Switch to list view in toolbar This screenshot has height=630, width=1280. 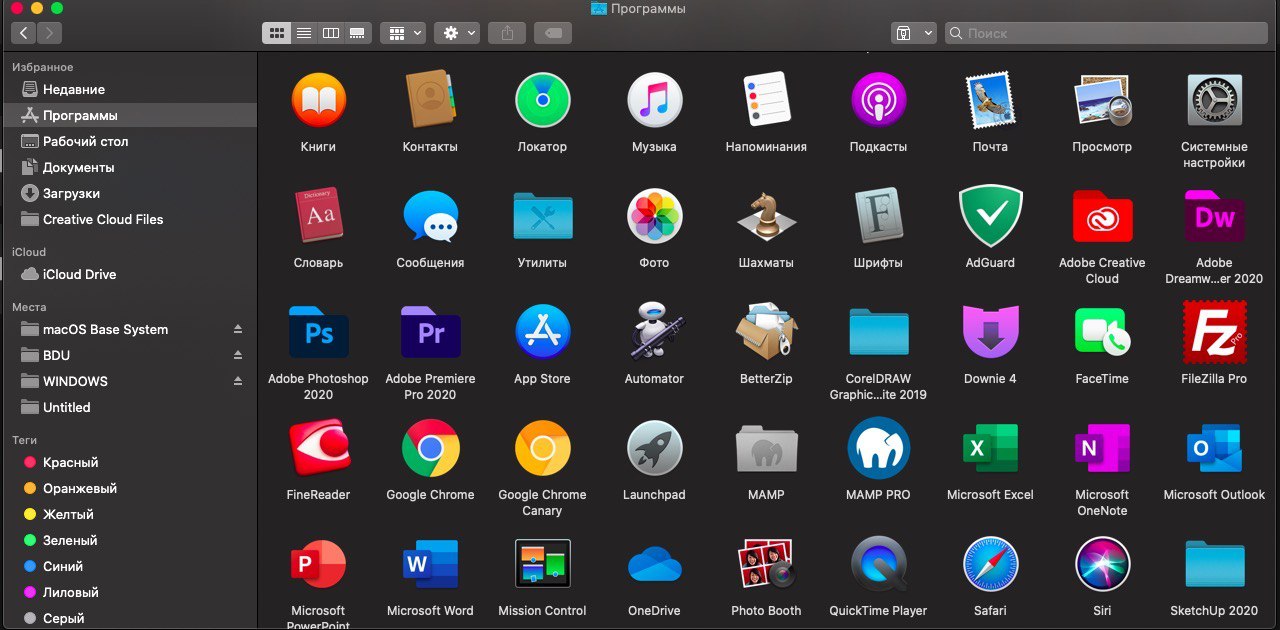(x=304, y=33)
